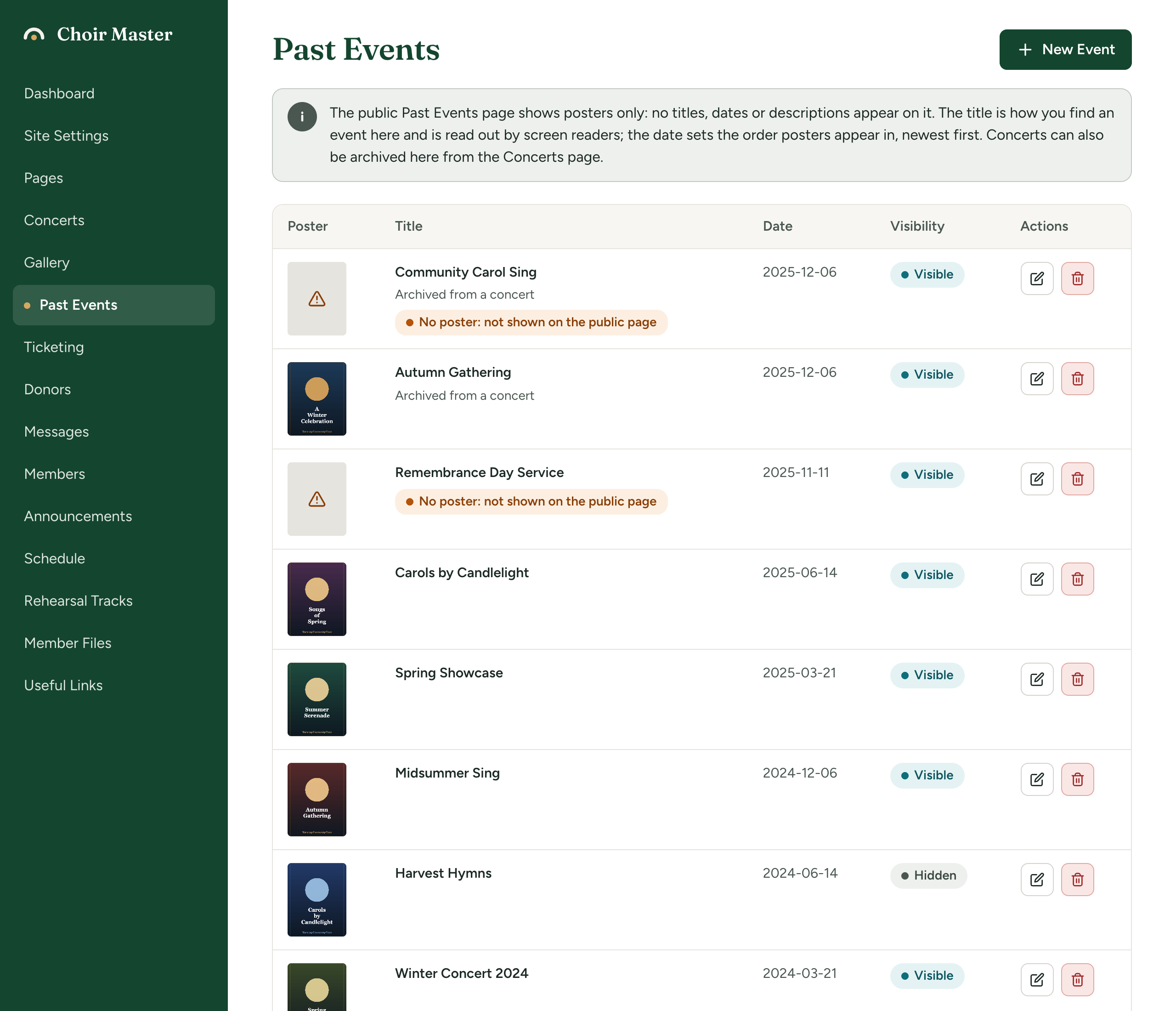
Task: Navigate to Ticketing
Action: click(113, 347)
